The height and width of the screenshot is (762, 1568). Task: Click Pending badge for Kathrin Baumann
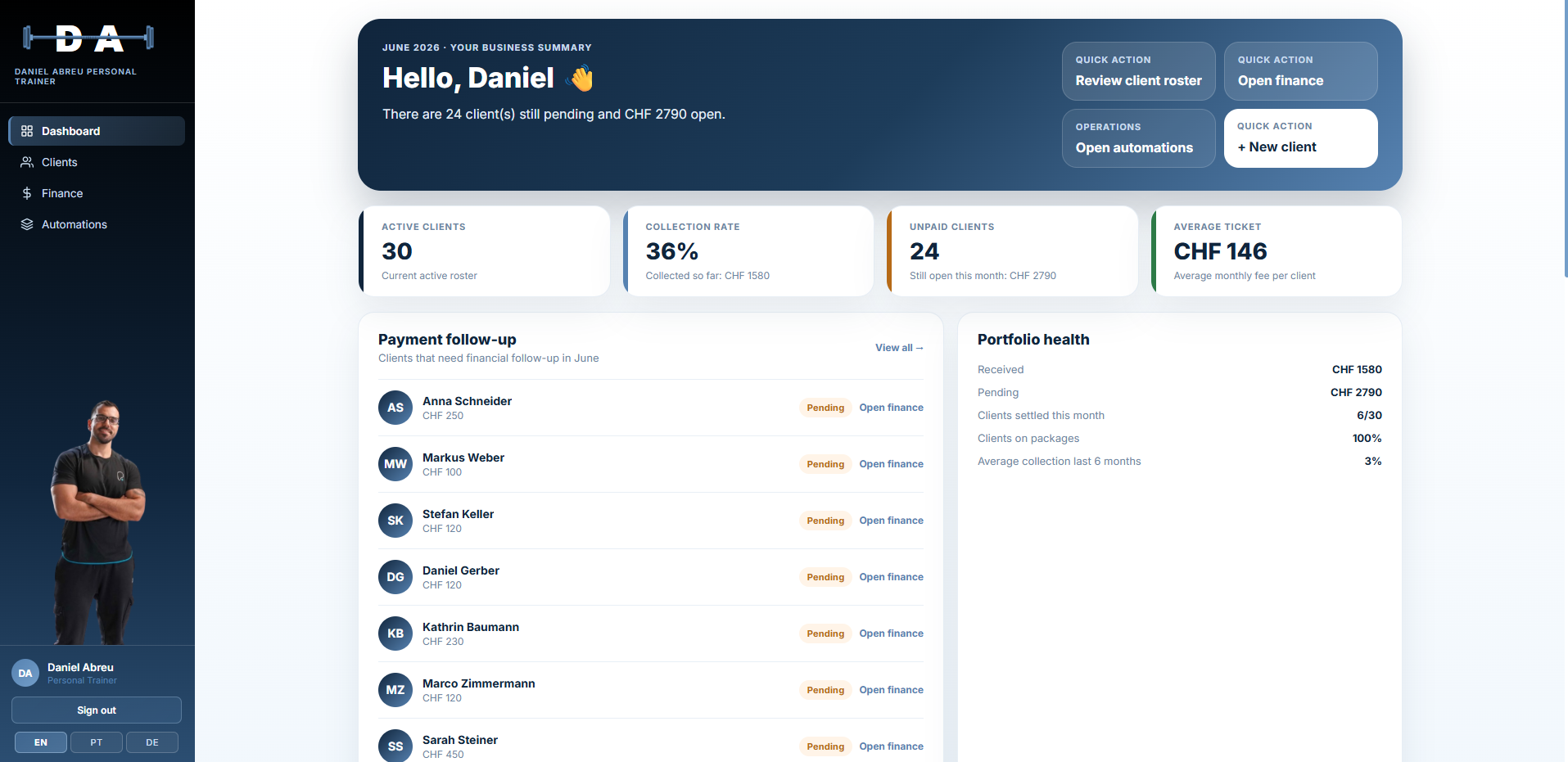tap(825, 633)
